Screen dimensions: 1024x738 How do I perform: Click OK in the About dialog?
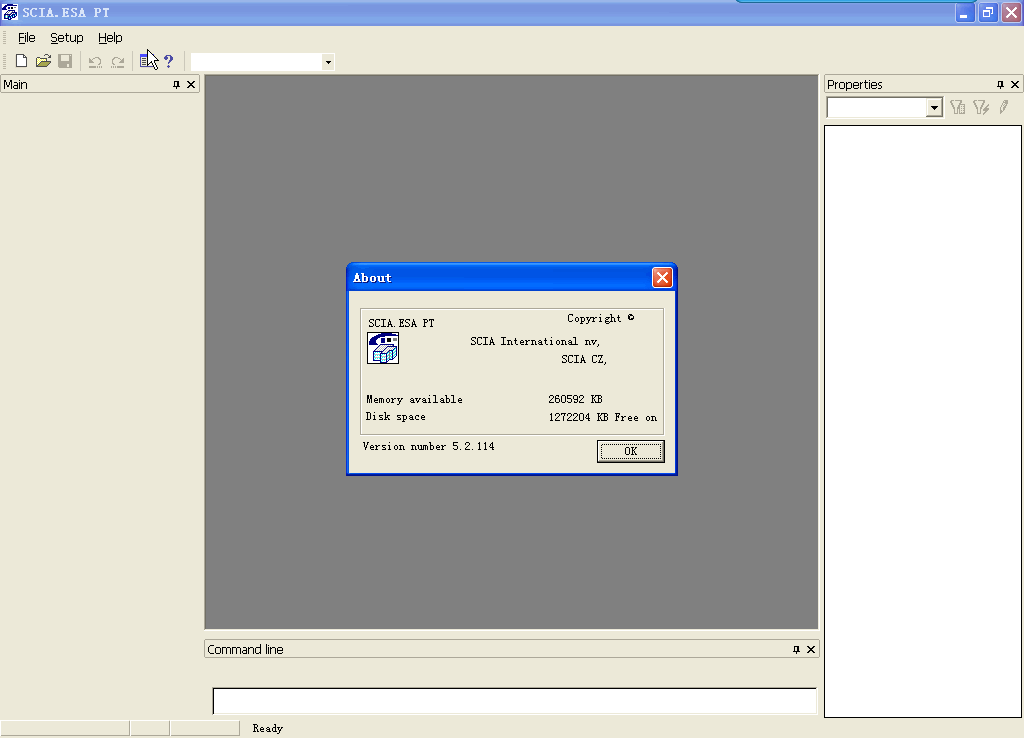click(630, 451)
